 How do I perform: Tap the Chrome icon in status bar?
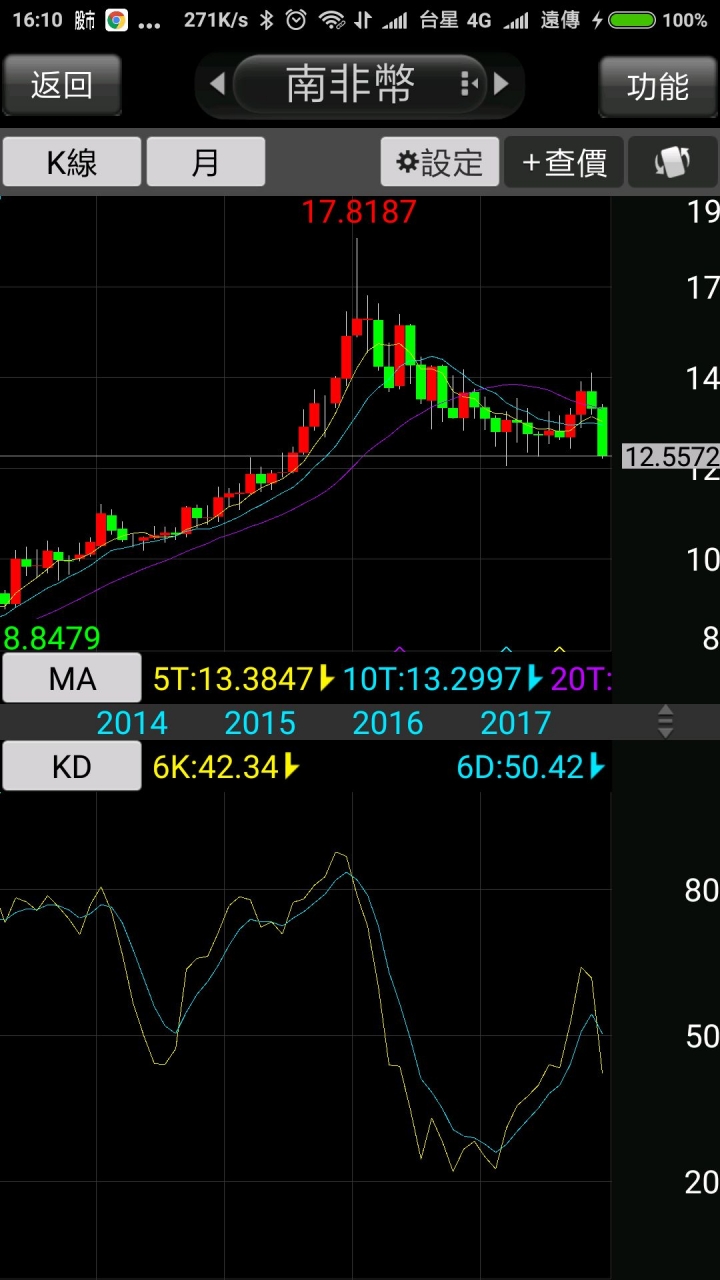pos(117,19)
